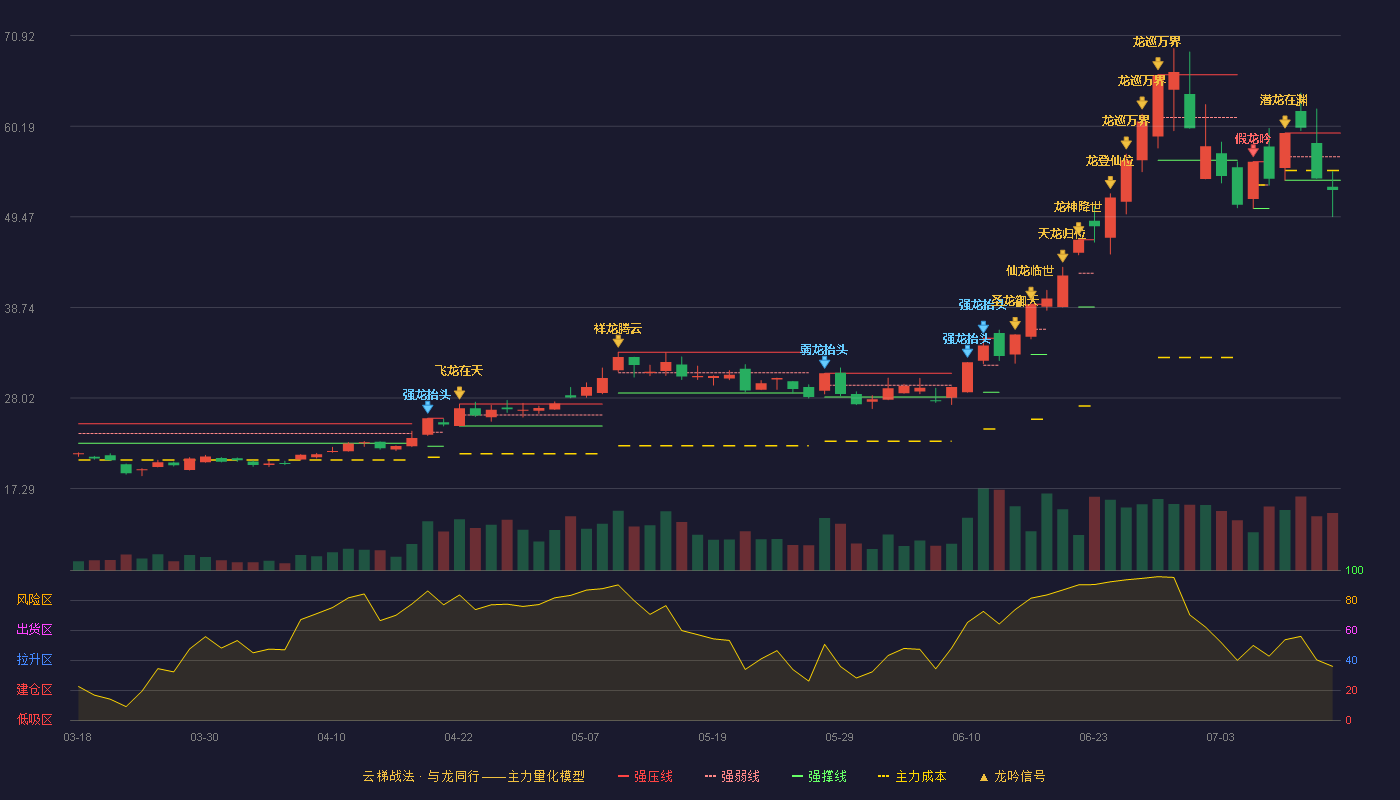
Task: Toggle the 龙吟信号 legend series
Action: point(1012,776)
